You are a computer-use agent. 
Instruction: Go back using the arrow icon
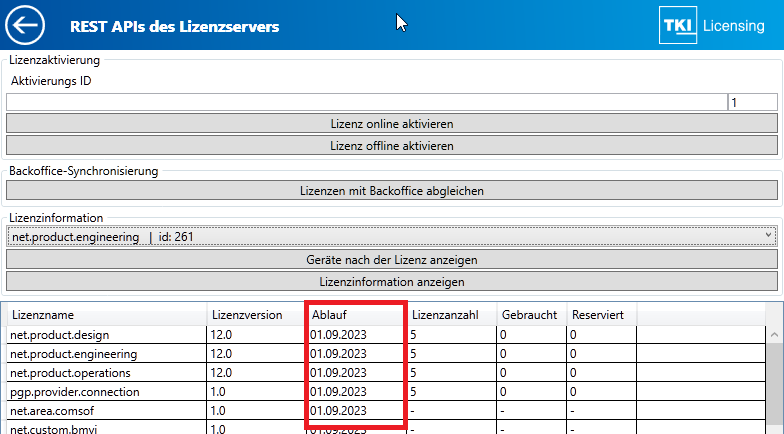pos(25,25)
